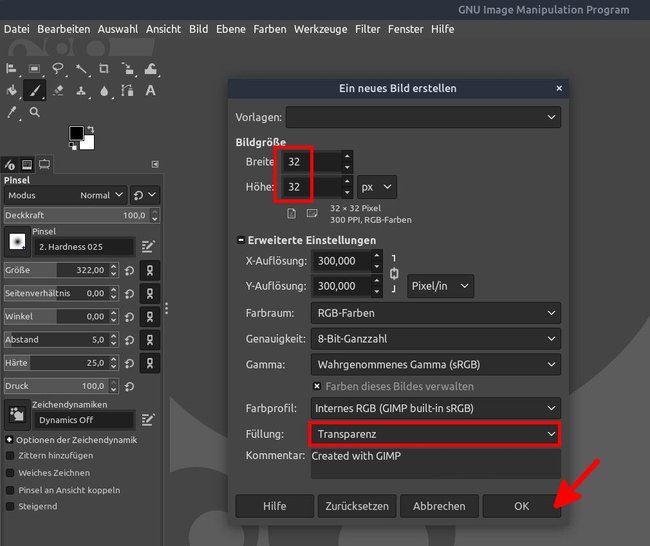Open the Datei menu

[x=17, y=29]
